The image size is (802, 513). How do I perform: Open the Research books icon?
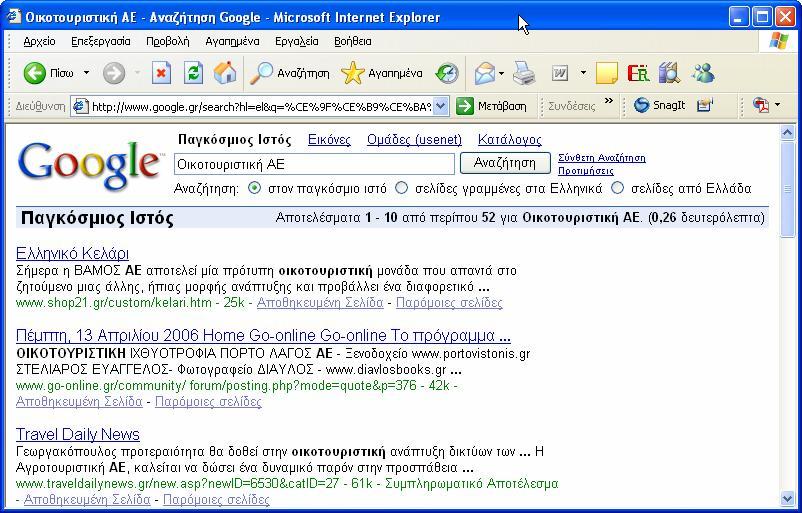click(x=669, y=73)
